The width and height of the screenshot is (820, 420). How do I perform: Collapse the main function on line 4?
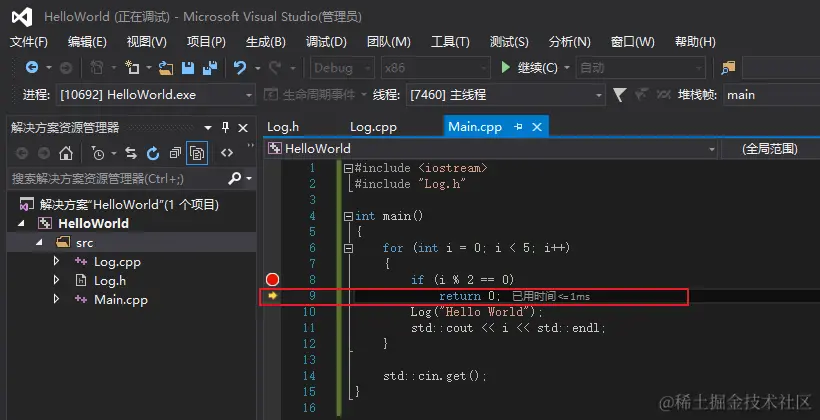[348, 216]
